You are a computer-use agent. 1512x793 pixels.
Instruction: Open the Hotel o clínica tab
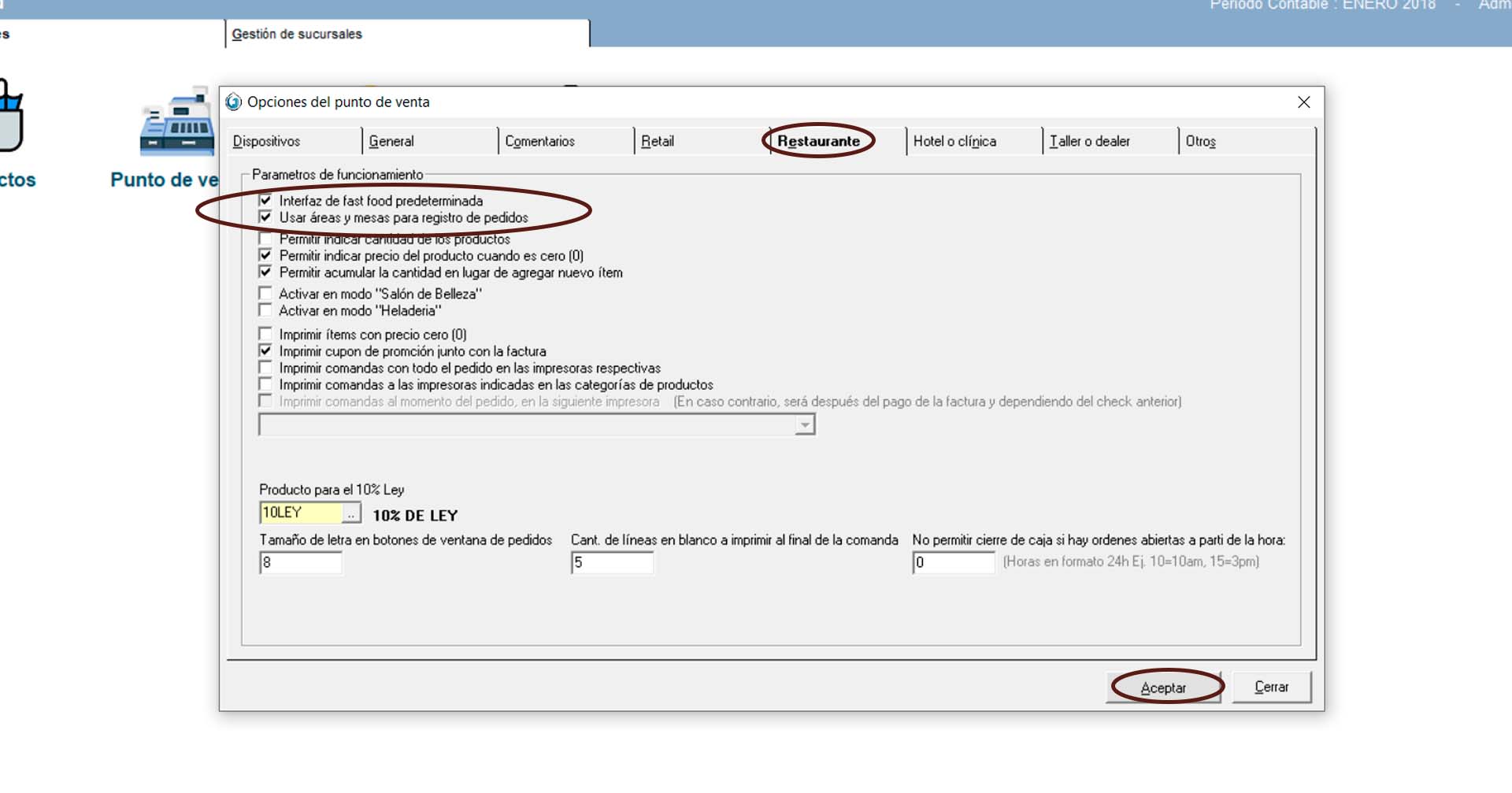[954, 142]
